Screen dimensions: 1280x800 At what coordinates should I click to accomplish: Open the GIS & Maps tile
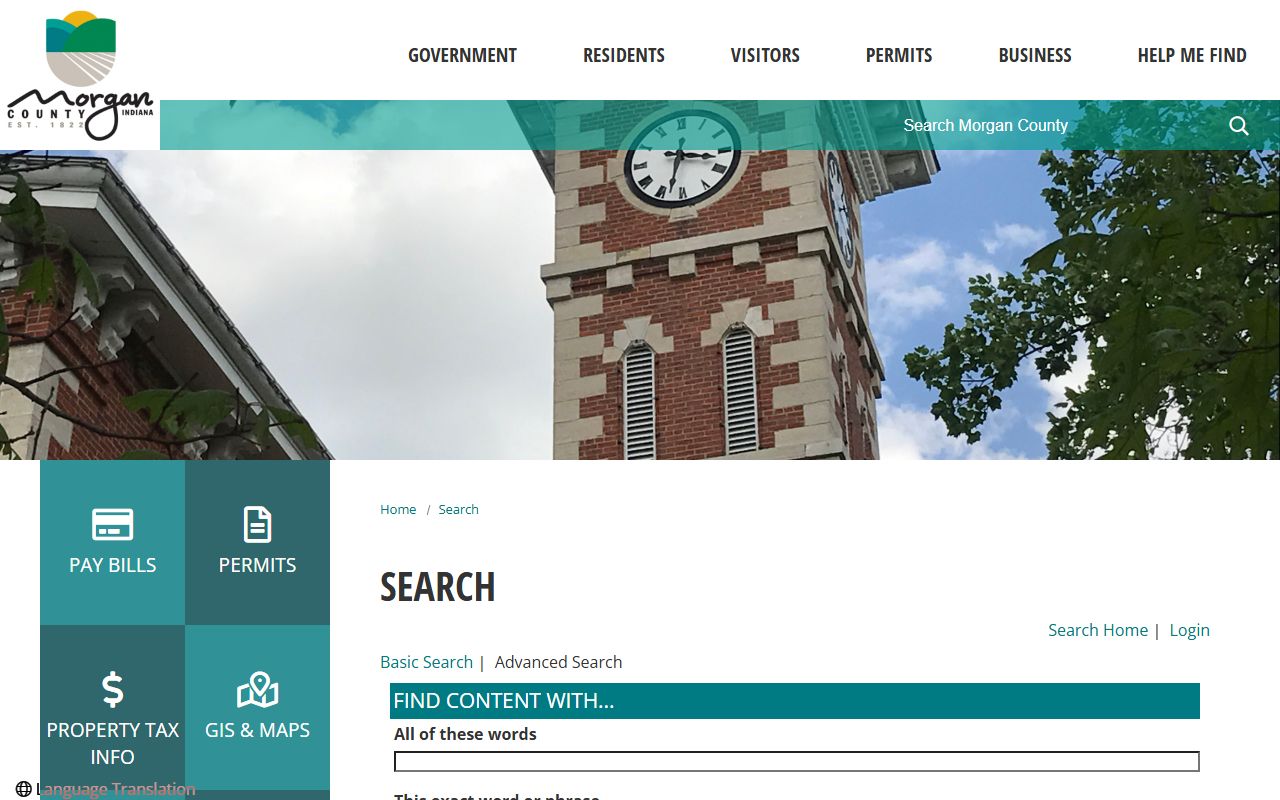[x=257, y=707]
